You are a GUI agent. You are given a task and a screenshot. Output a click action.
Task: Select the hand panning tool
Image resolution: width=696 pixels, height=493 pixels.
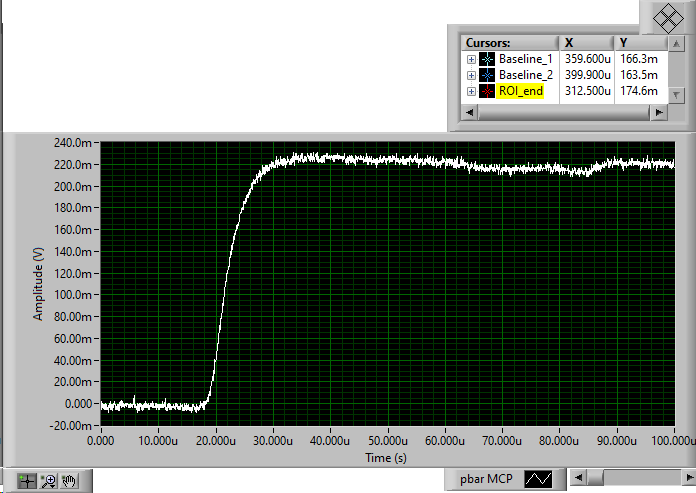click(69, 481)
